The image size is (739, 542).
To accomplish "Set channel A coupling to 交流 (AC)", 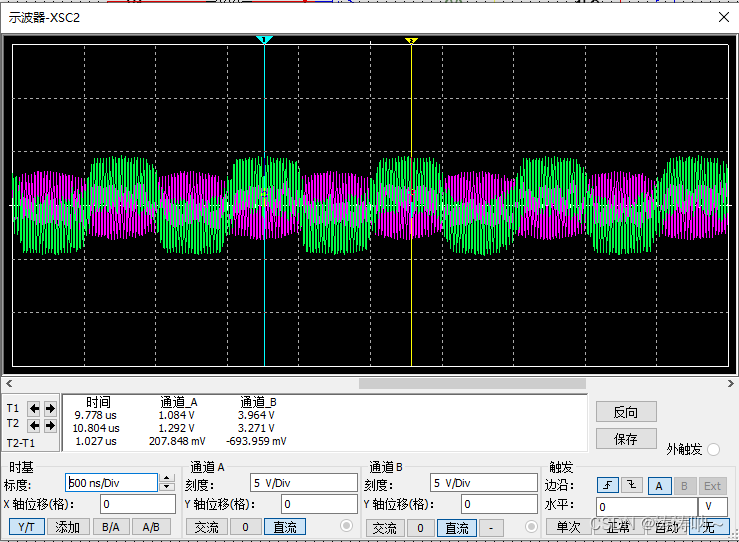I will pyautogui.click(x=207, y=527).
